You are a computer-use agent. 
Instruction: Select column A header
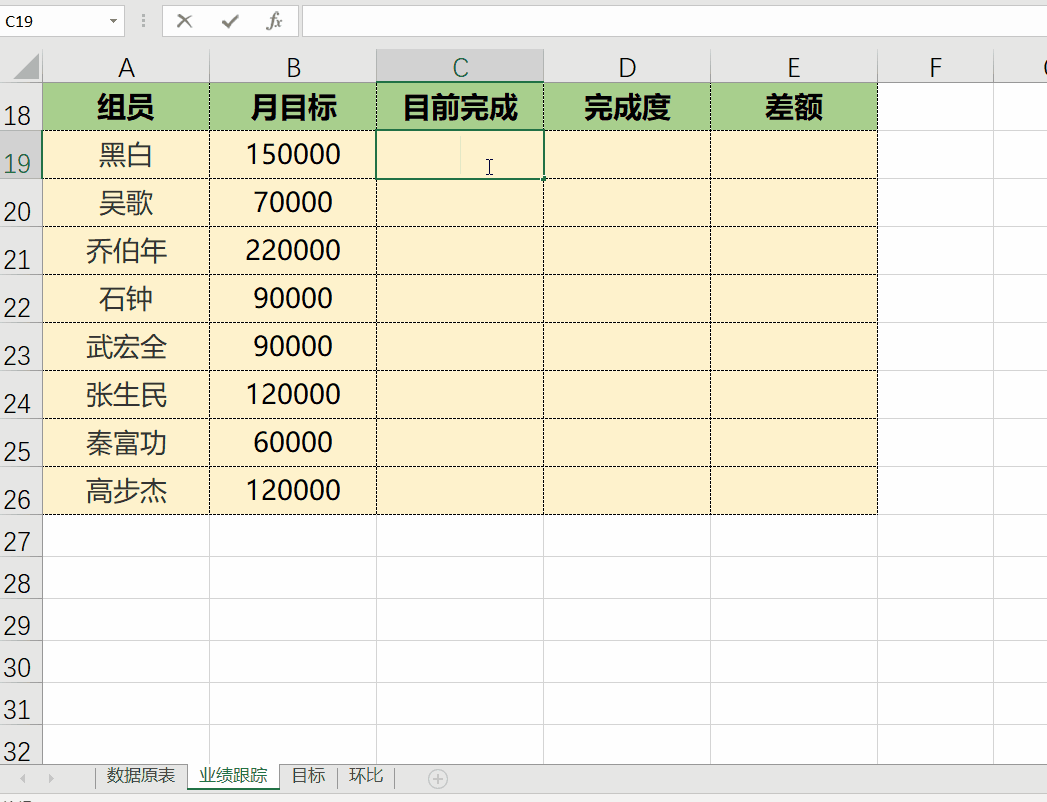[x=126, y=67]
